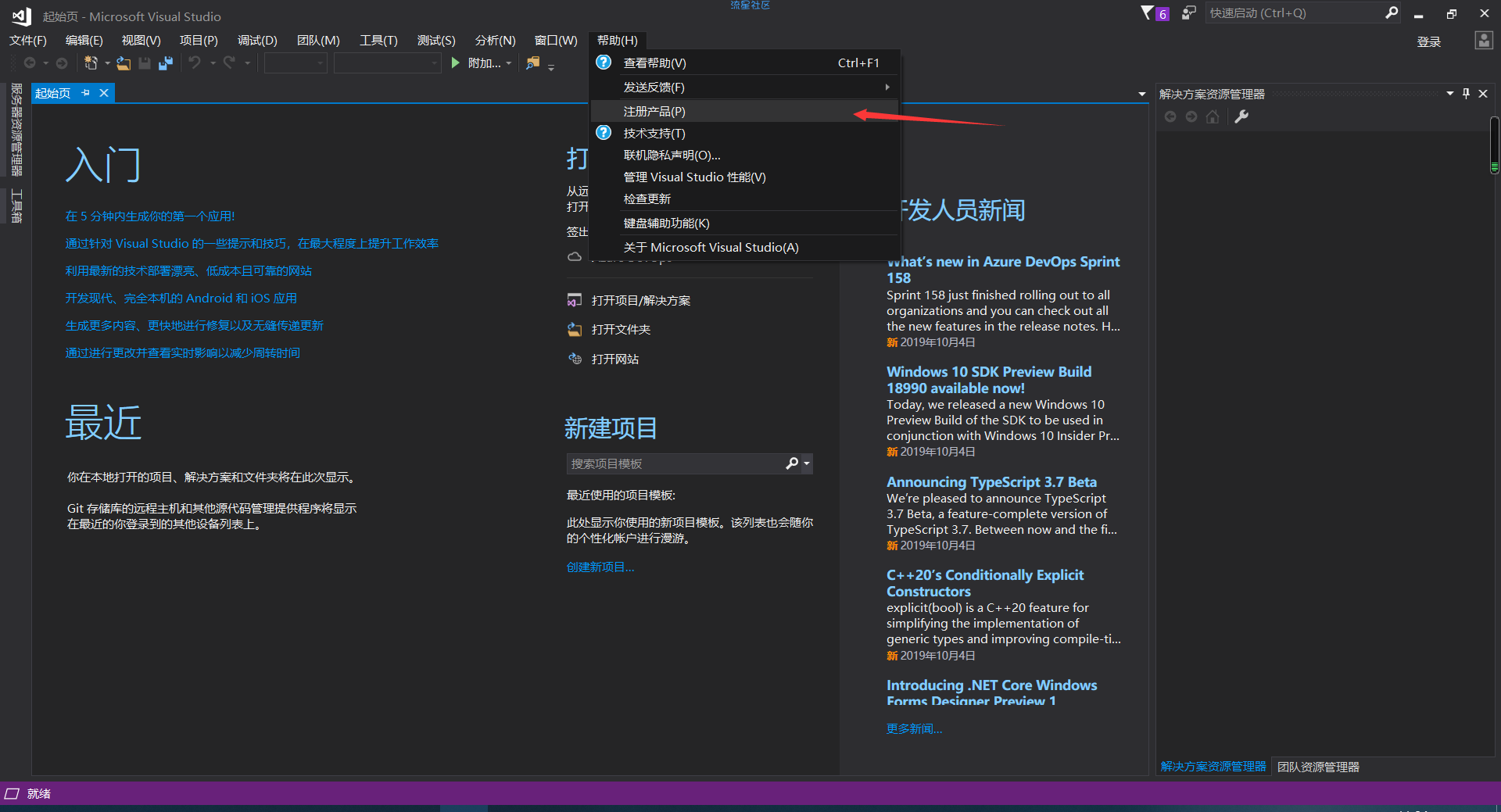
Task: Click the Undo toolbar icon
Action: tap(195, 63)
